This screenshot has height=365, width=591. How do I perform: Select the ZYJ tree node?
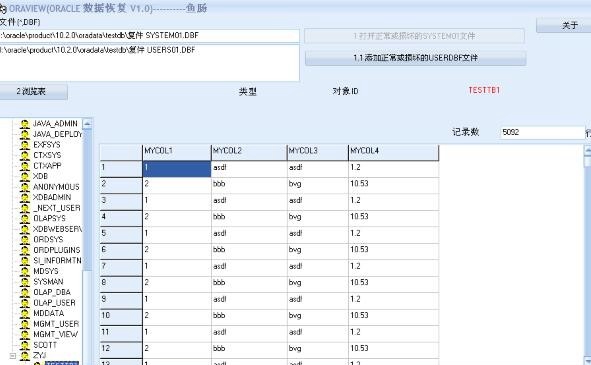tap(39, 355)
